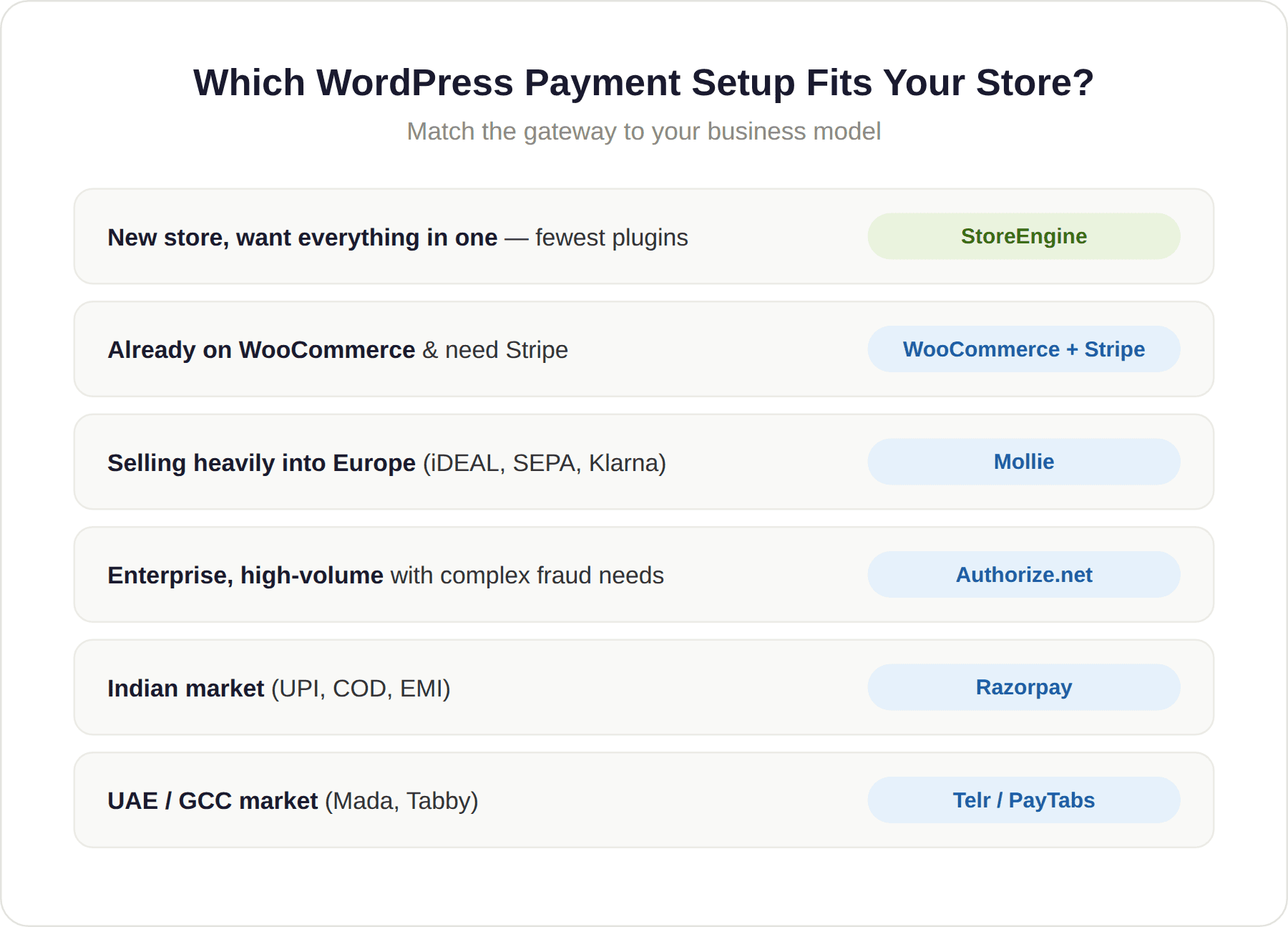
Task: Choose the Authorize.net pill
Action: point(1024,575)
